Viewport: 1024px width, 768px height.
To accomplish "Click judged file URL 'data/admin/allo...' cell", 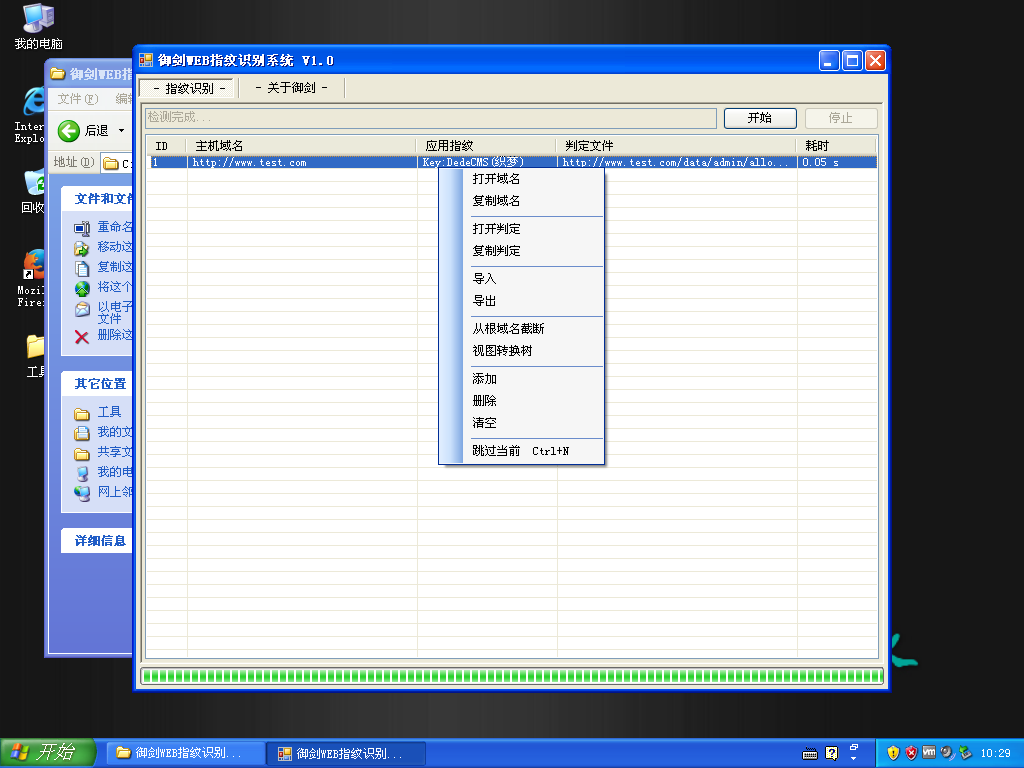I will coord(675,163).
